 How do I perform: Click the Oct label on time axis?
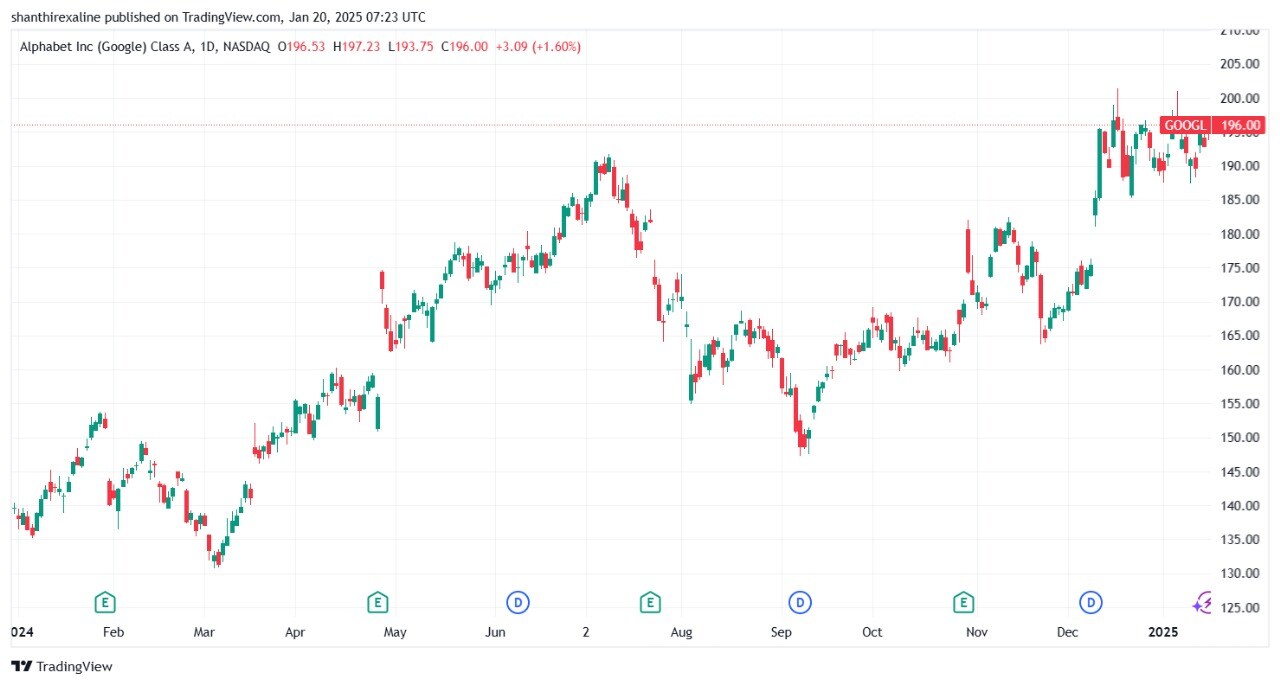click(872, 632)
